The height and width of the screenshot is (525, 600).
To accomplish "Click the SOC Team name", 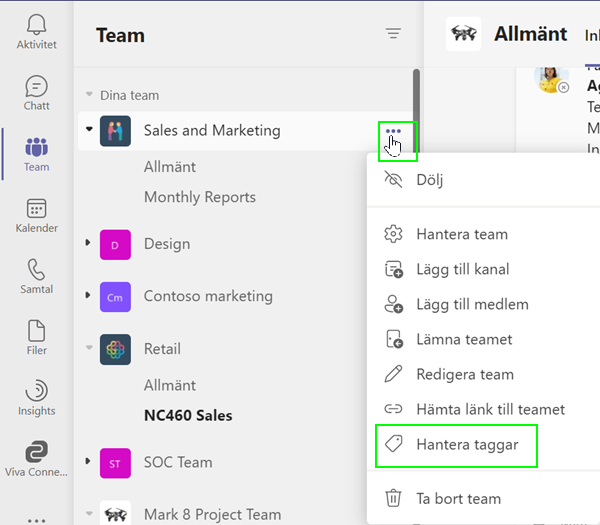I will point(178,463).
